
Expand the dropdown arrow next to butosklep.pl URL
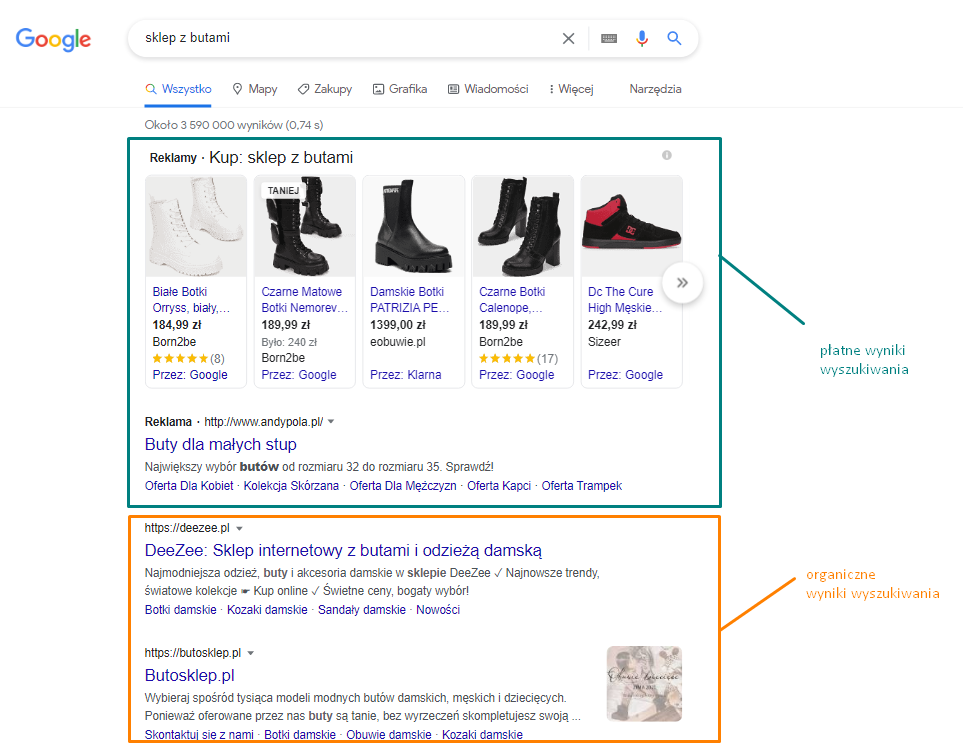(251, 653)
